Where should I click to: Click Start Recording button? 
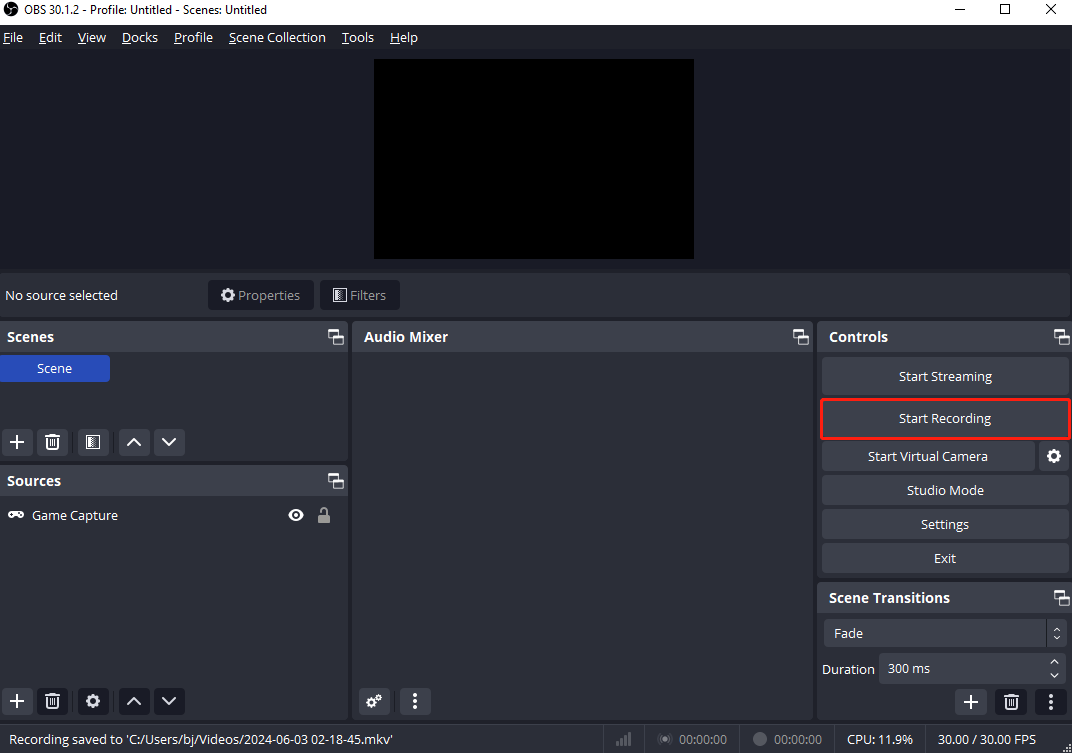[x=945, y=419]
